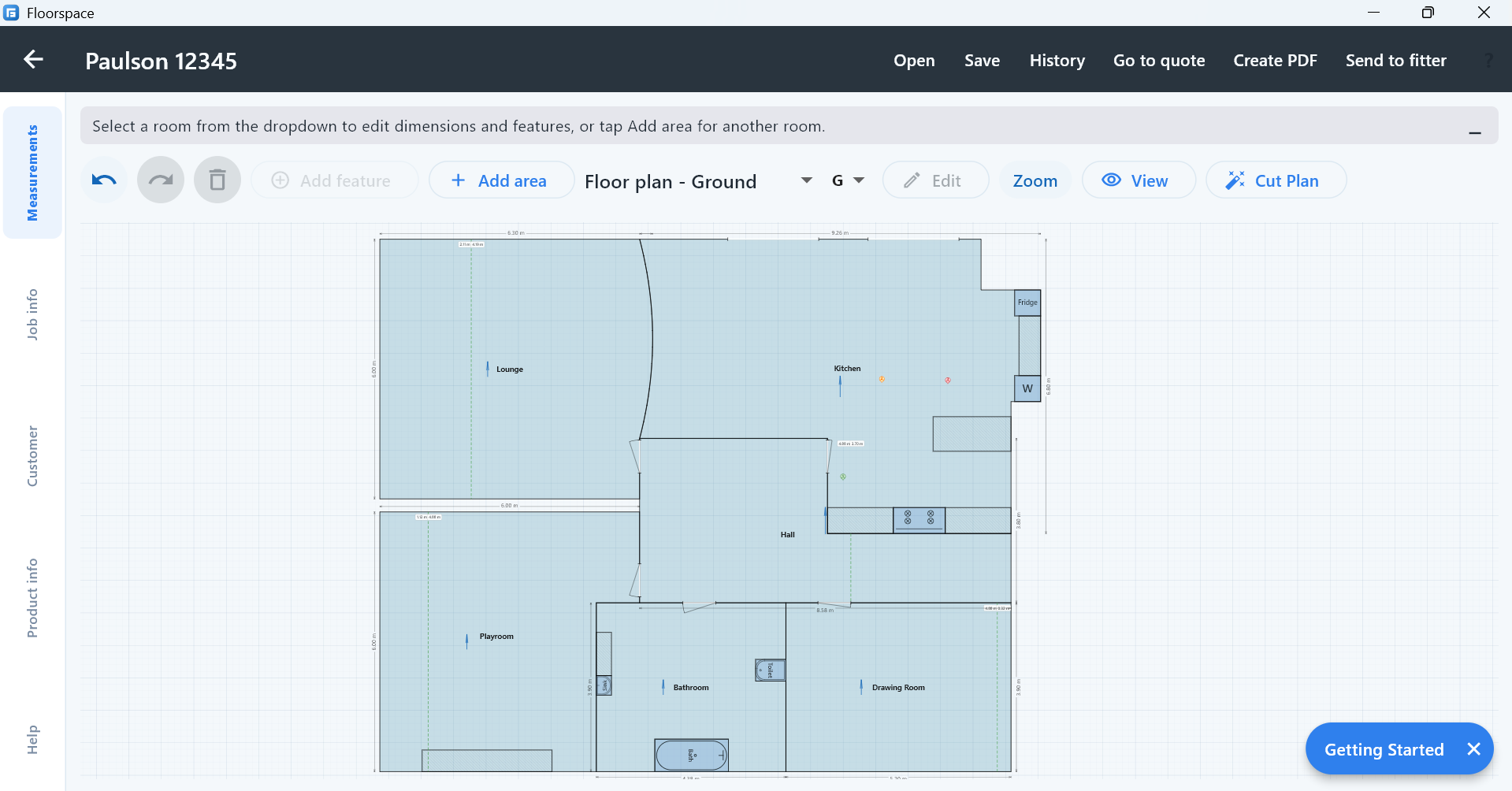Select the kitchen island unit rectangle
1512x791 pixels.
tap(971, 434)
